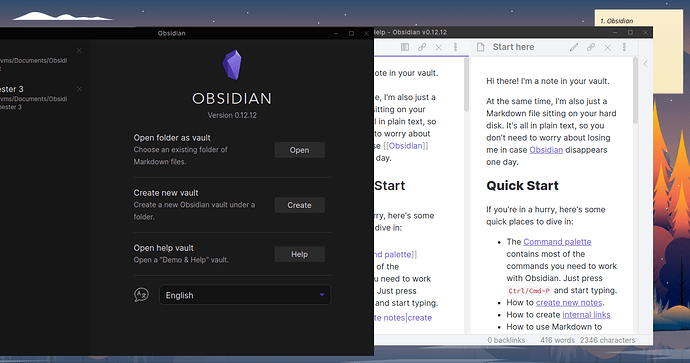Maximize the Help - Obsidian v0.12.12 window
The height and width of the screenshot is (363, 690).
point(630,33)
